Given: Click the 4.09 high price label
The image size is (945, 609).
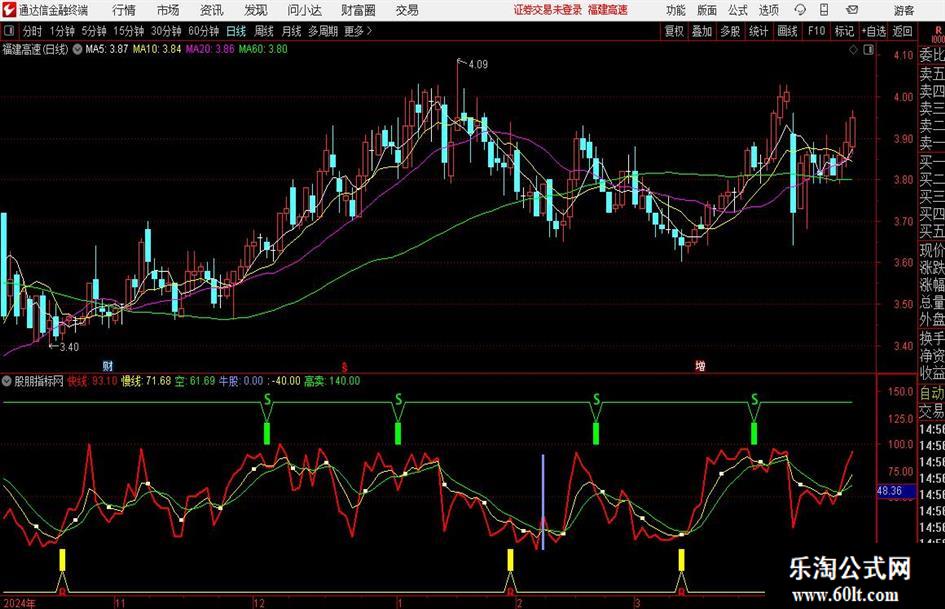Looking at the screenshot, I should [477, 64].
